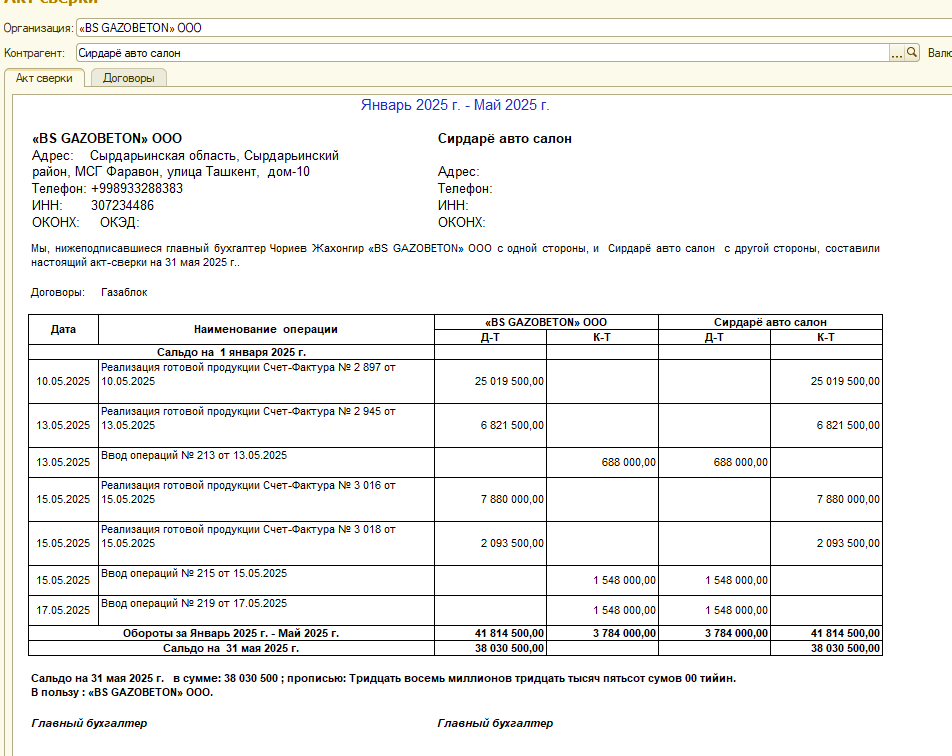
Task: Click the «BS GAZOBETON» ООО table column header
Action: pyautogui.click(x=546, y=322)
